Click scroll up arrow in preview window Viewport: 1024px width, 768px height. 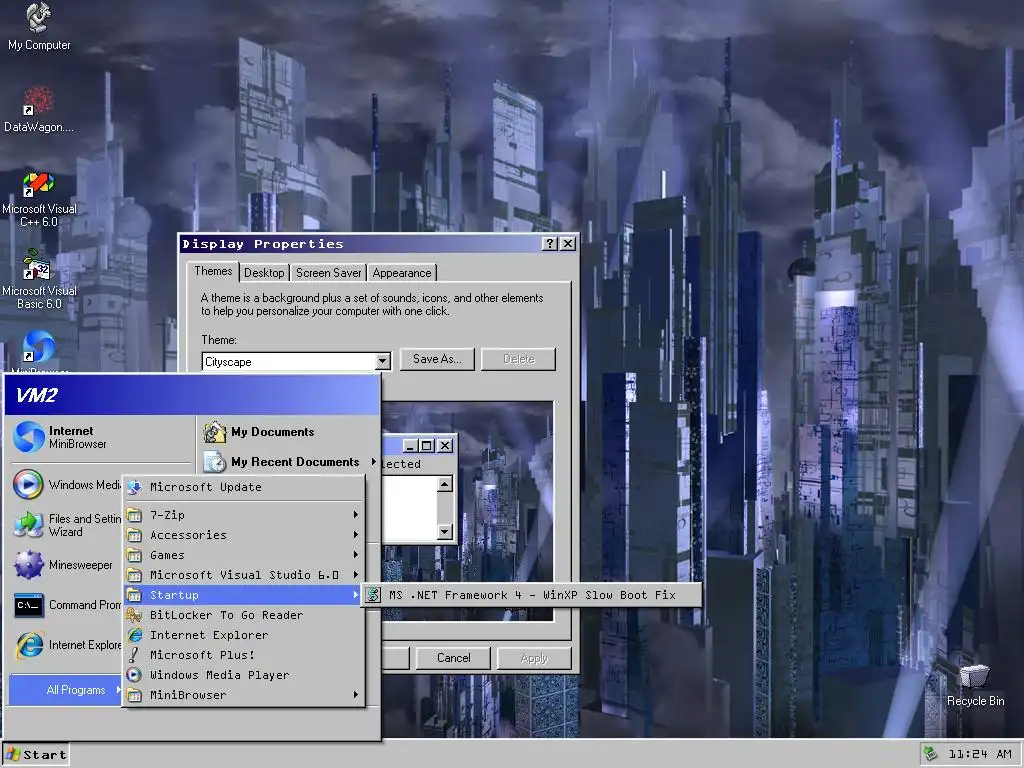(x=445, y=484)
